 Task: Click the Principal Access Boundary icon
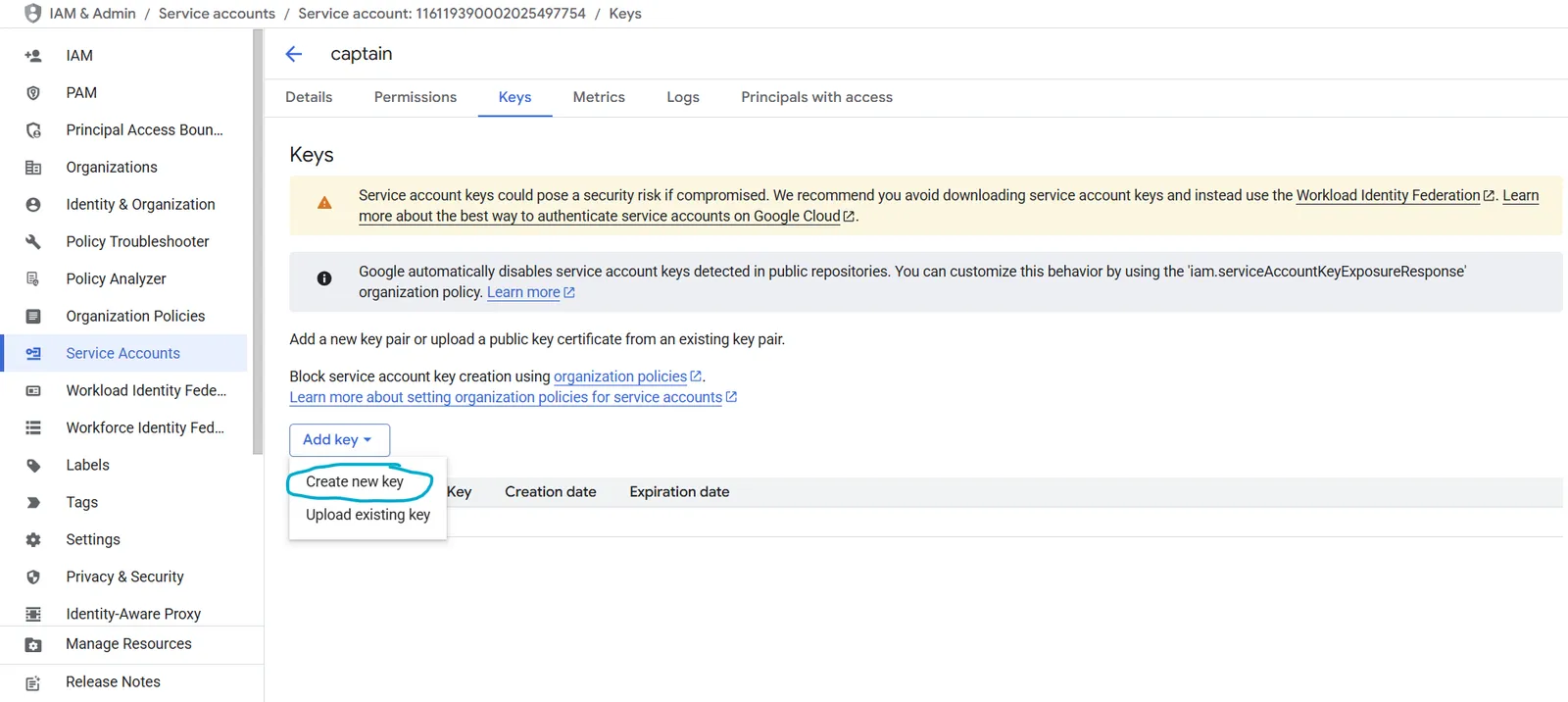33,130
